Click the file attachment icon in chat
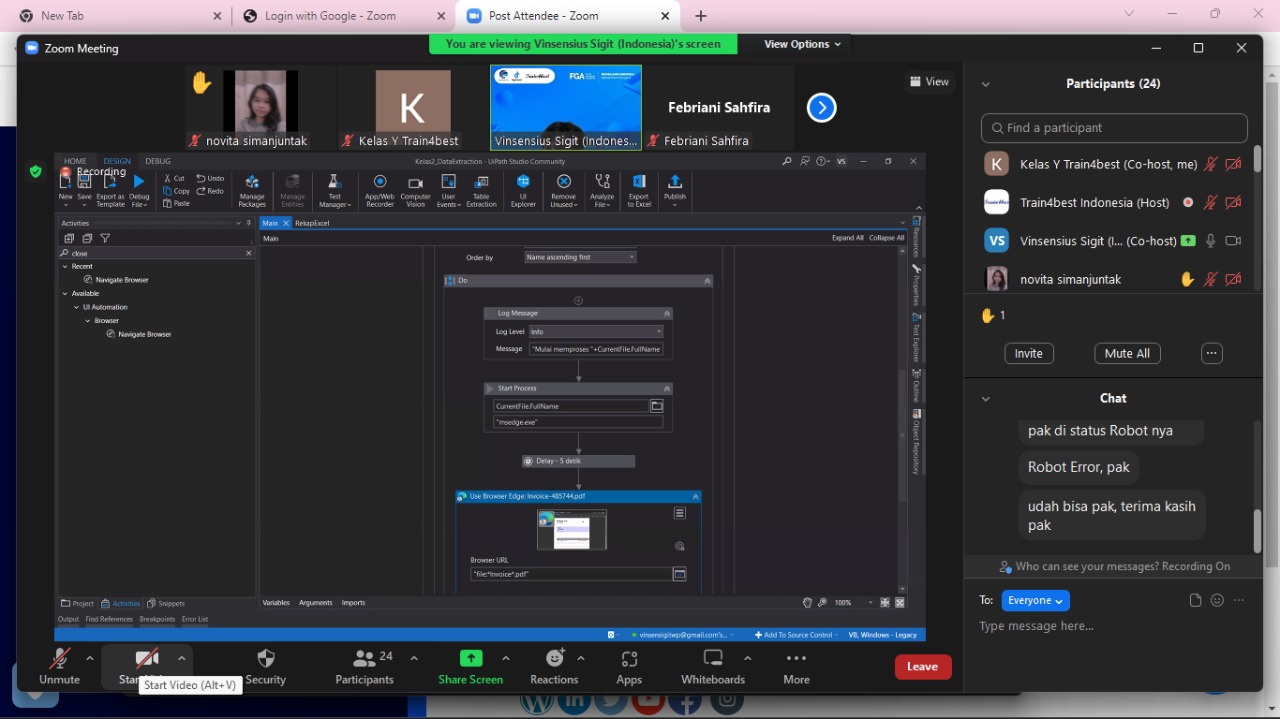Viewport: 1280px width, 719px height. 1195,601
